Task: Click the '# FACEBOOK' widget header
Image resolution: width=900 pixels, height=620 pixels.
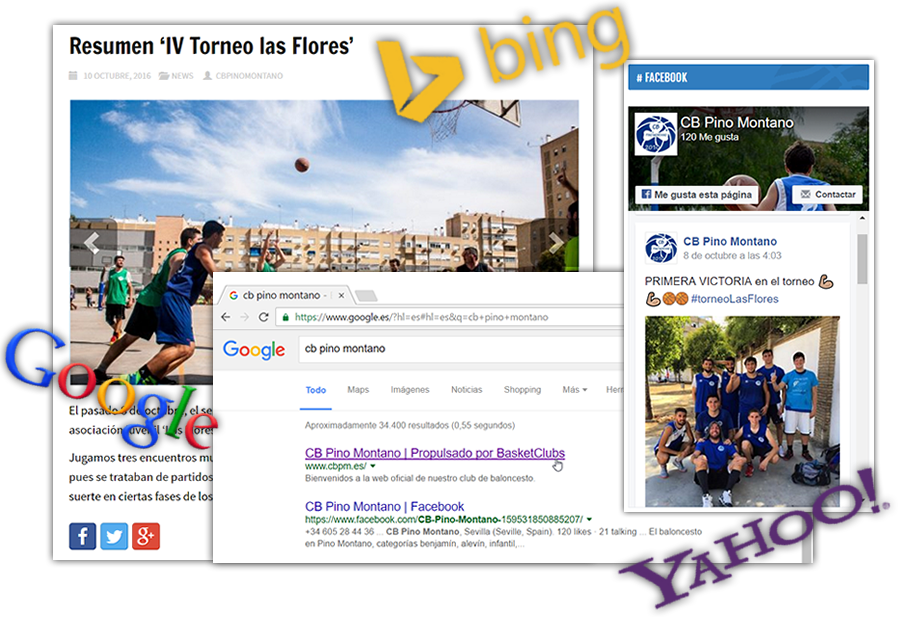Action: (x=748, y=77)
